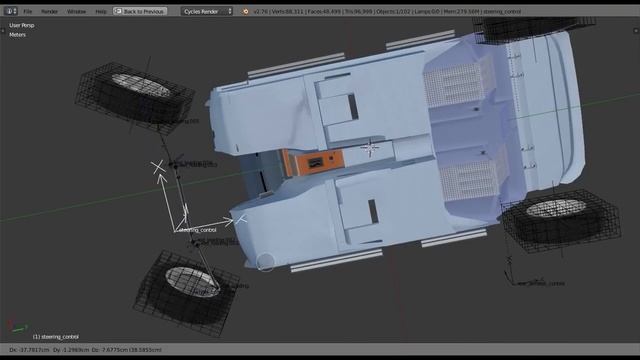Open the Cycles Render engine dropdown
The height and width of the screenshot is (360, 640).
pos(207,11)
